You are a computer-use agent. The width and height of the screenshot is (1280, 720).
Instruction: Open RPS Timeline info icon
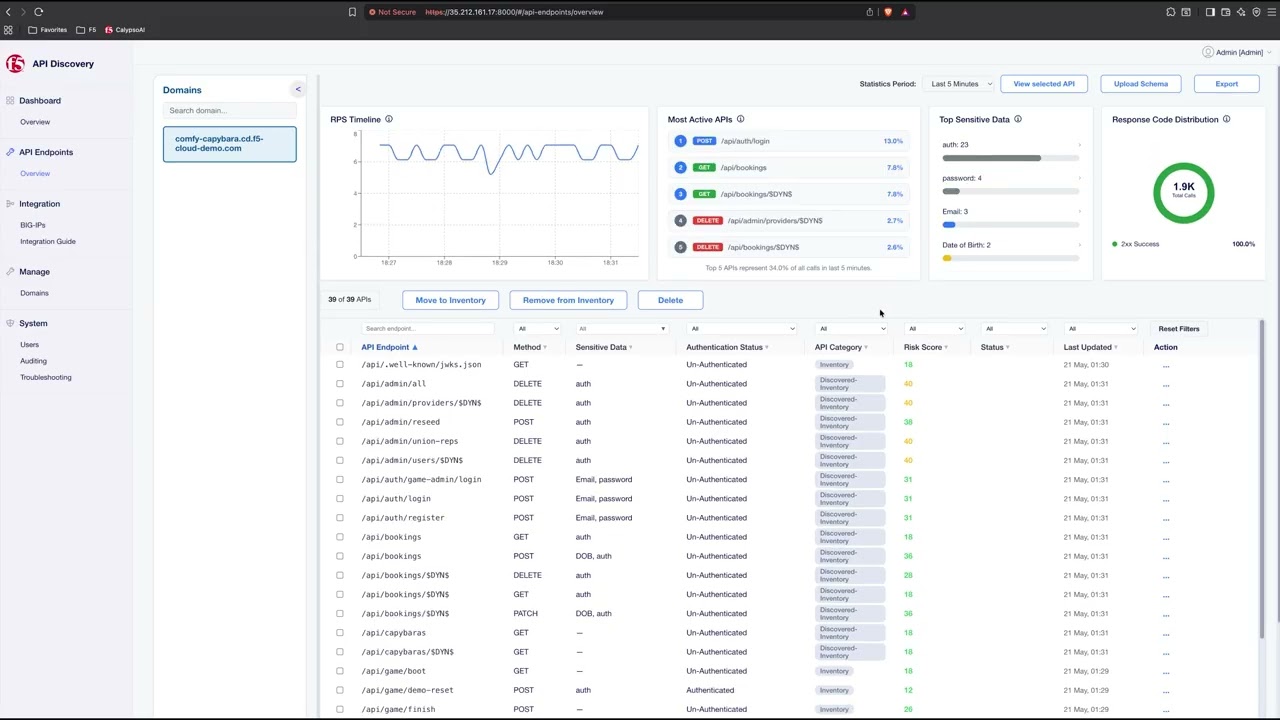(389, 120)
